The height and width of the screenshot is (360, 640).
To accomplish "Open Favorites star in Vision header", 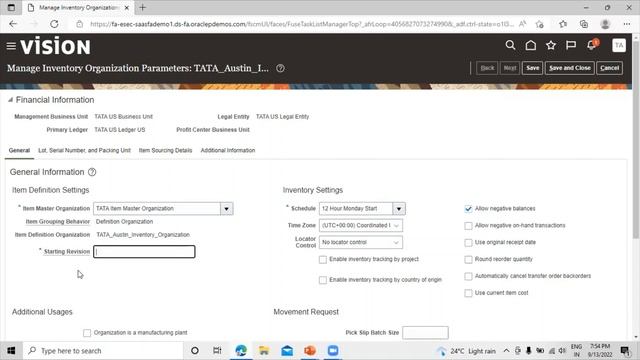I will [x=551, y=45].
